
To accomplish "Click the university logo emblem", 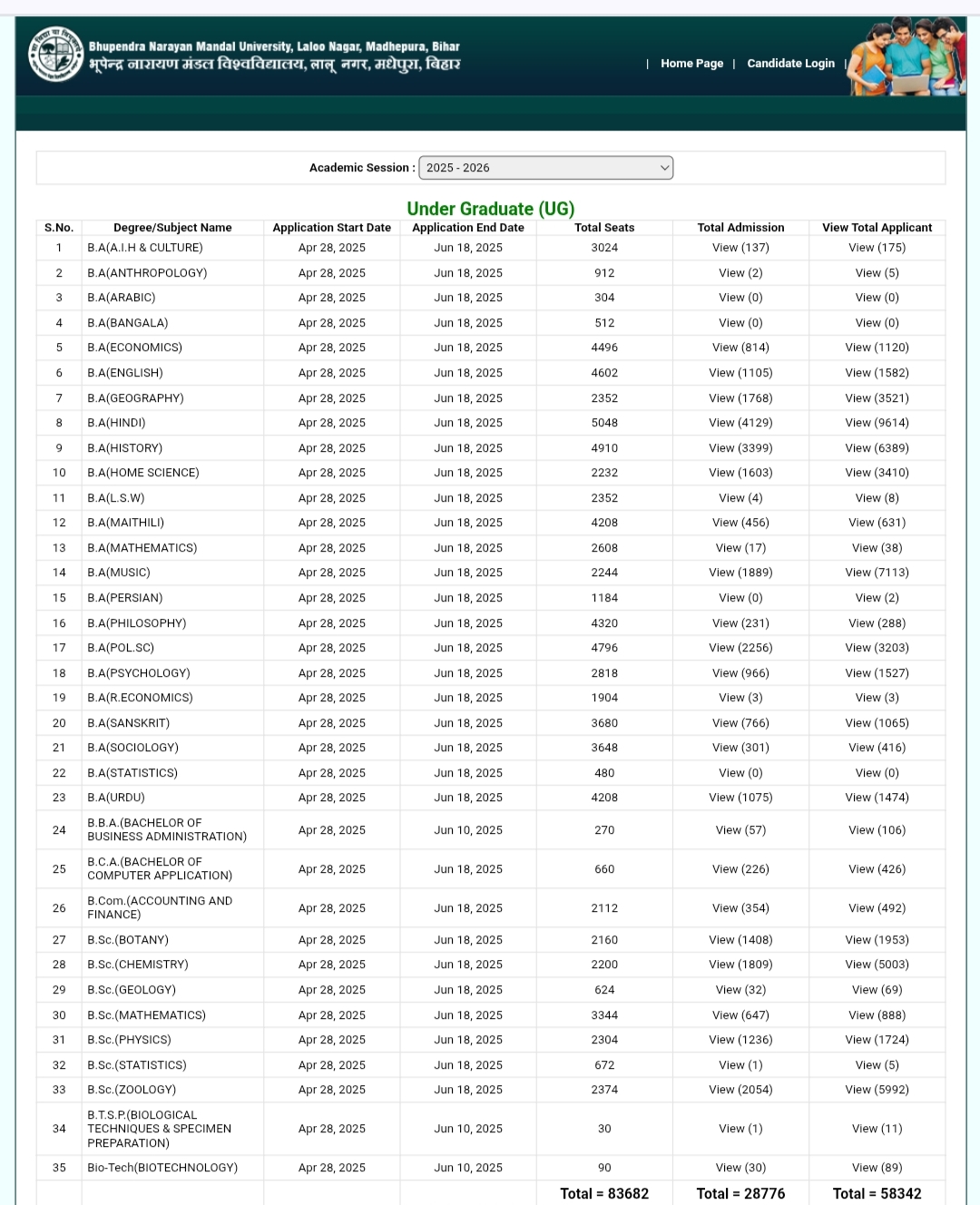I will (56, 54).
